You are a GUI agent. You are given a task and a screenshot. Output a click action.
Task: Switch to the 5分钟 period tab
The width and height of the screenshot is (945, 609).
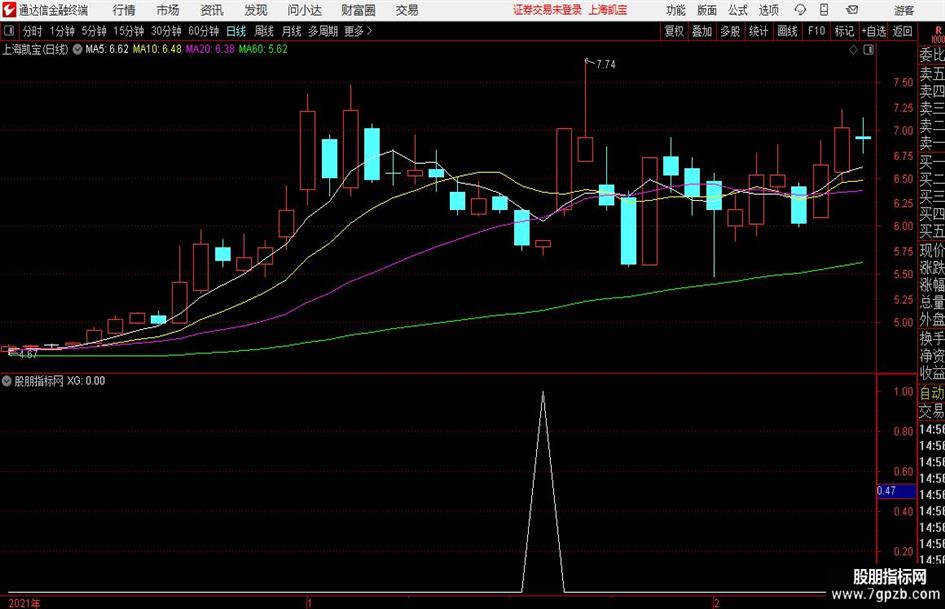click(x=93, y=31)
